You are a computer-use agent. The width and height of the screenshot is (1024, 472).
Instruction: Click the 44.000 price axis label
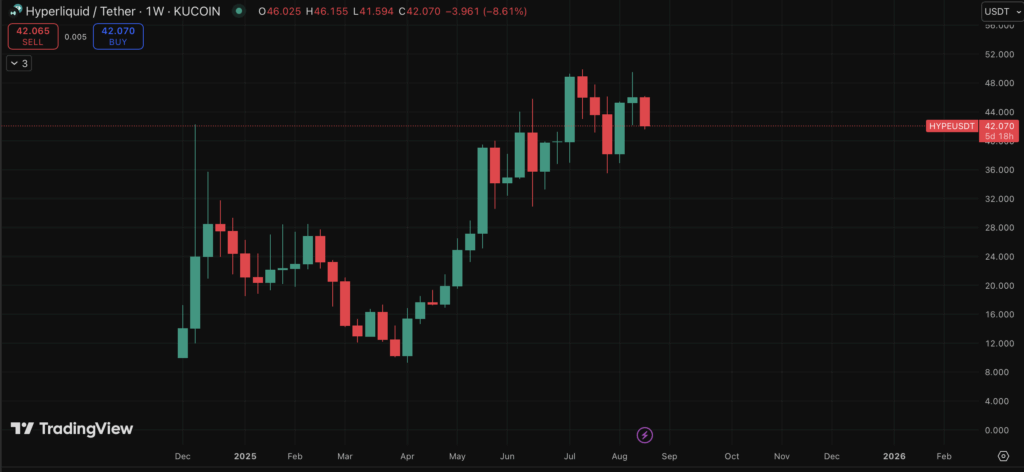999,112
